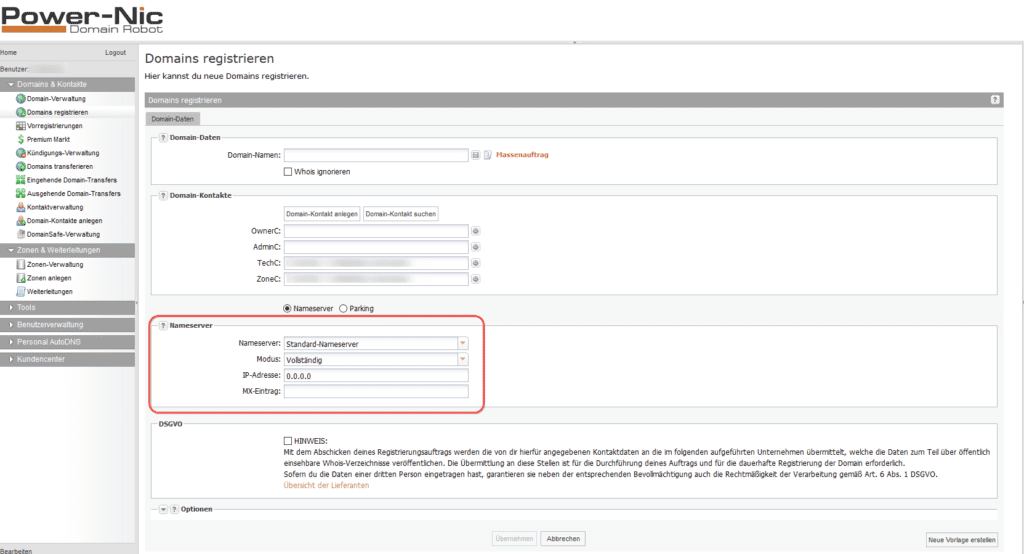The image size is (1024, 554).
Task: Expand the Personal AutoDNS section
Action: [x=67, y=342]
